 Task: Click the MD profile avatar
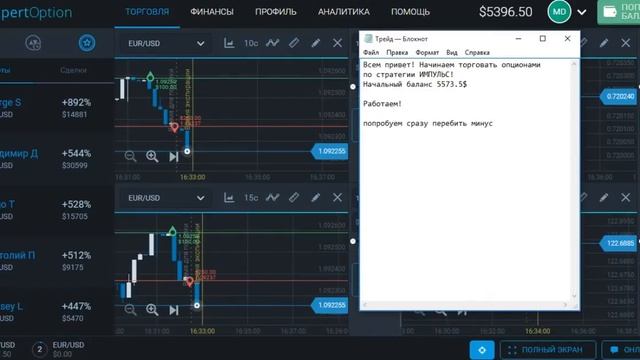[x=559, y=12]
